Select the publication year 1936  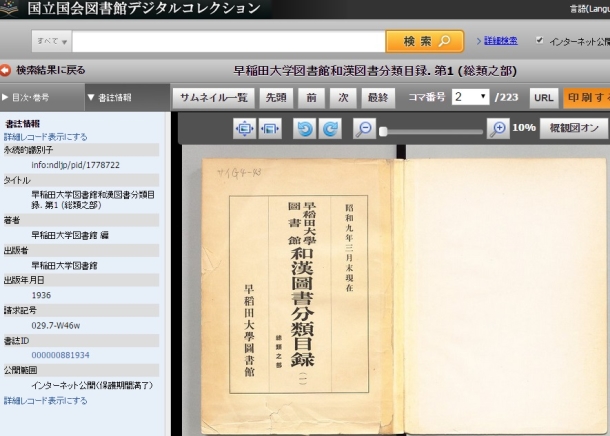click(41, 295)
